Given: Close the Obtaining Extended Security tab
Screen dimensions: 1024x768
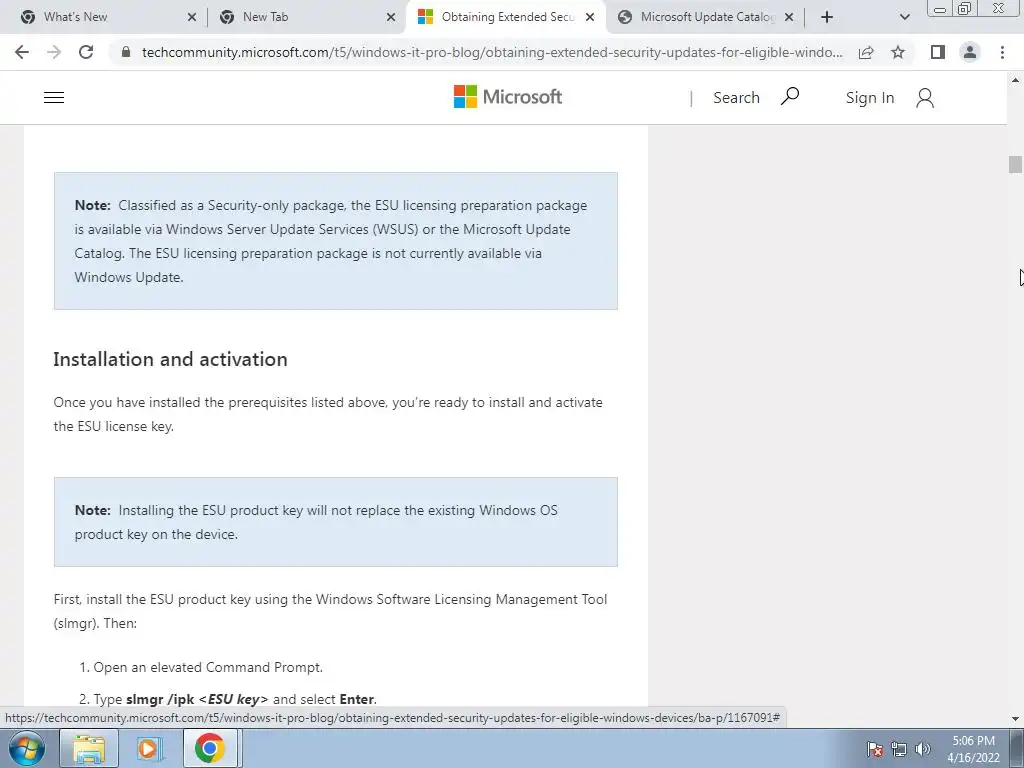Looking at the screenshot, I should [x=590, y=17].
